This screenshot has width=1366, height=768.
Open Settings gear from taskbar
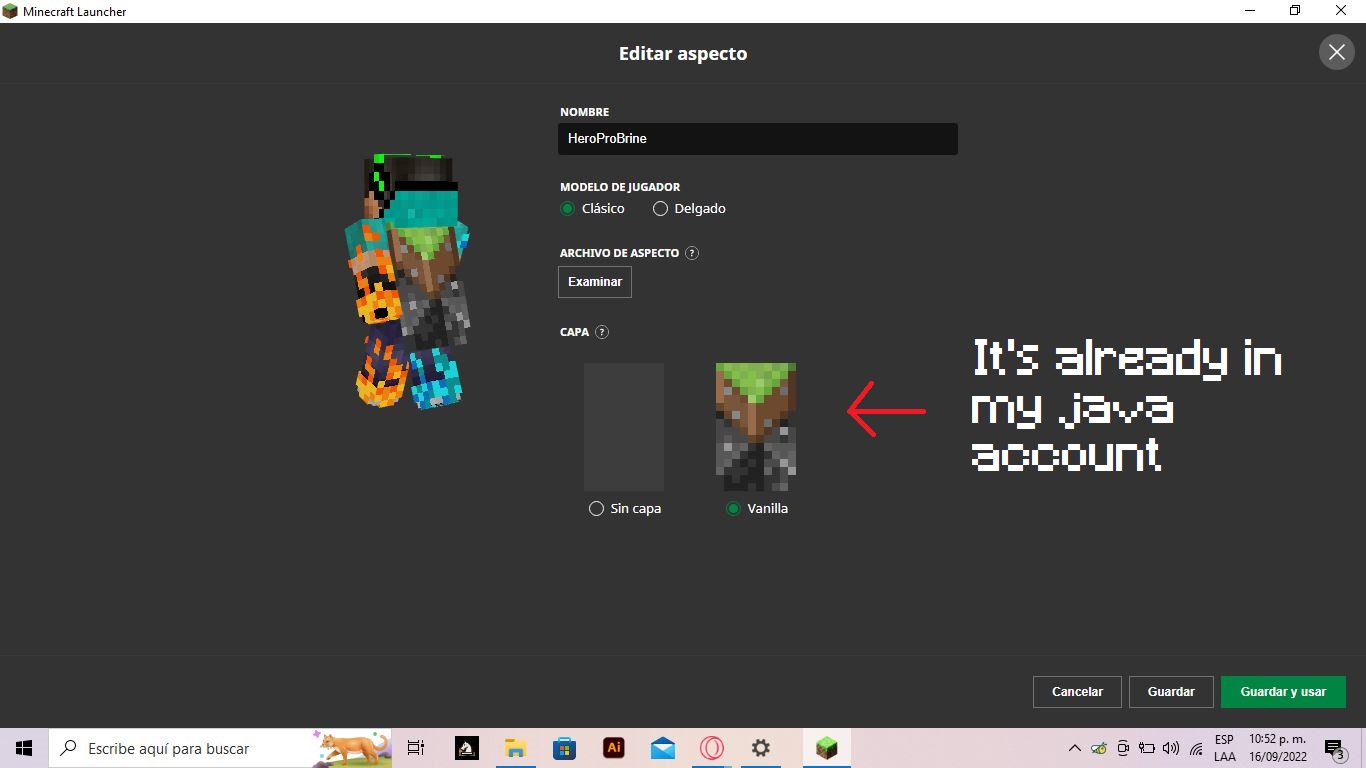tap(761, 748)
